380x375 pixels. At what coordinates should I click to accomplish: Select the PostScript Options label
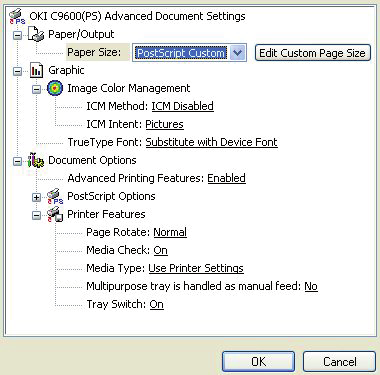tap(111, 196)
